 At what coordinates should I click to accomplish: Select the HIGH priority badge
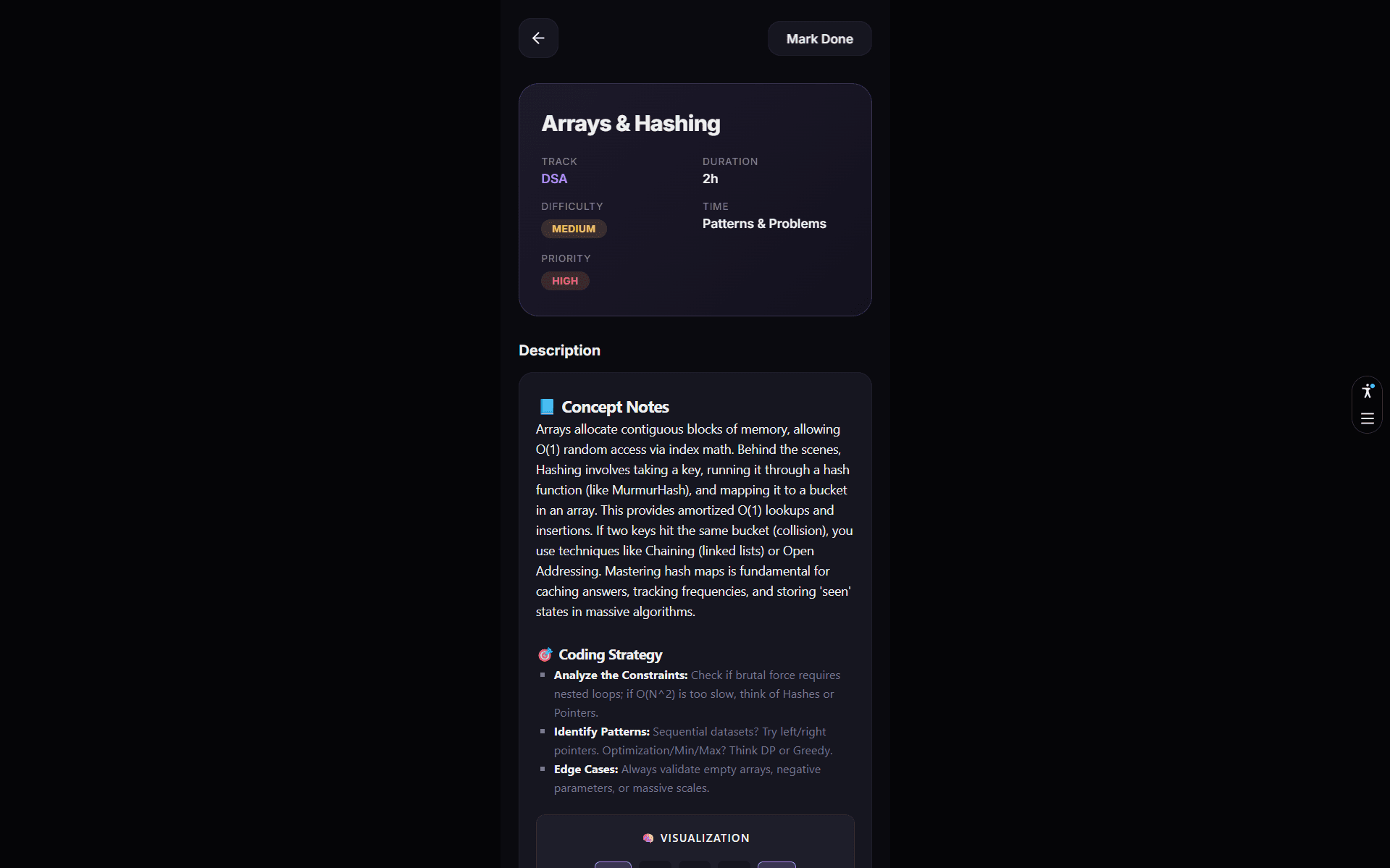click(565, 281)
